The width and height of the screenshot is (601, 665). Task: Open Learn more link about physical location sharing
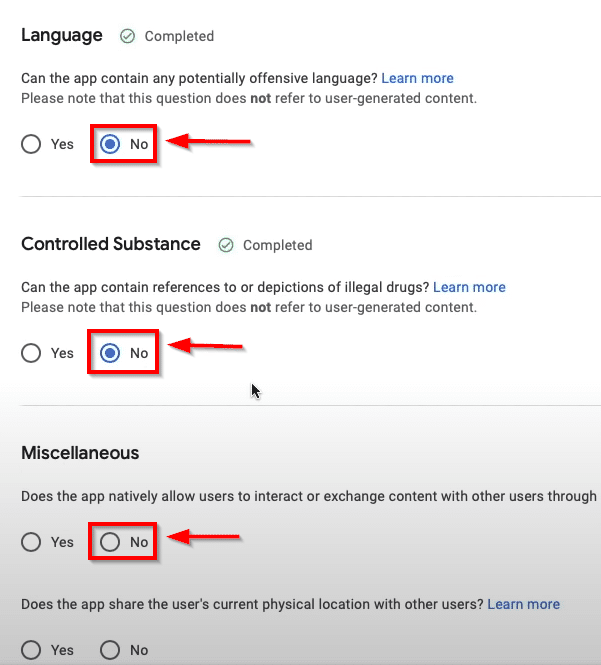523,604
